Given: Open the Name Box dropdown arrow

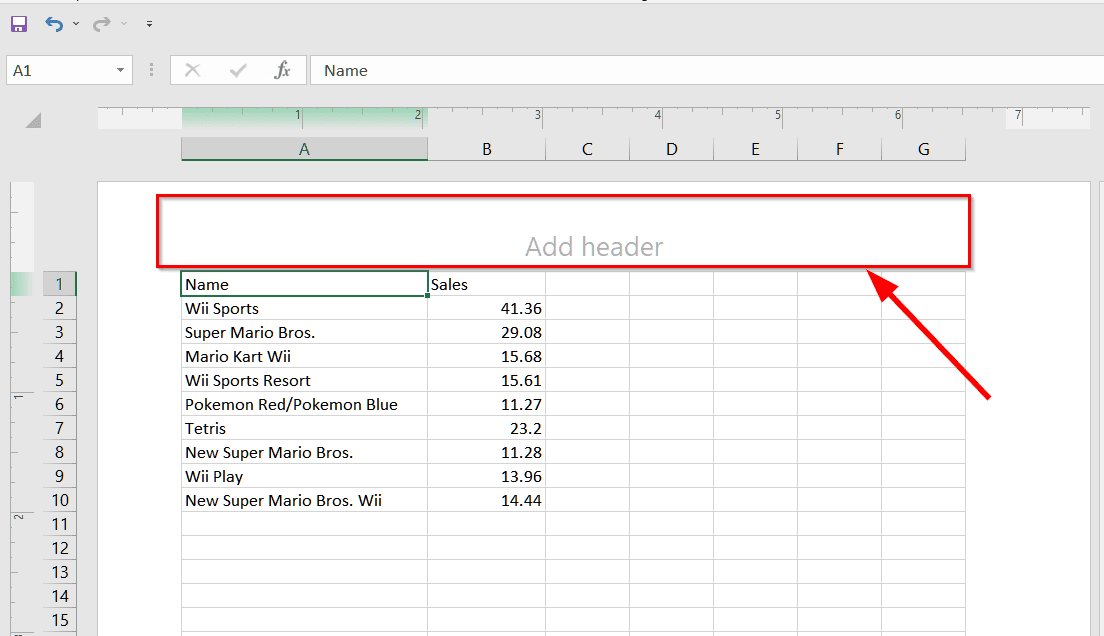Looking at the screenshot, I should pos(121,70).
